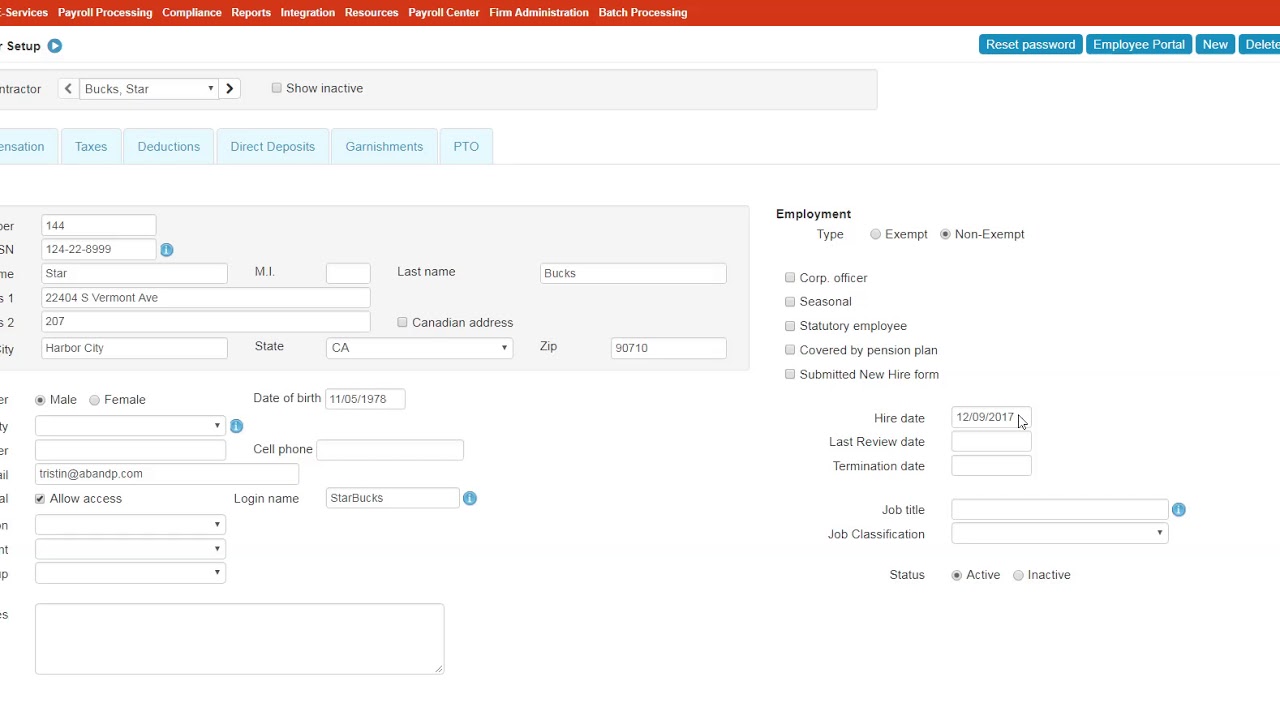Click the New button
The image size is (1280, 720).
tap(1215, 44)
